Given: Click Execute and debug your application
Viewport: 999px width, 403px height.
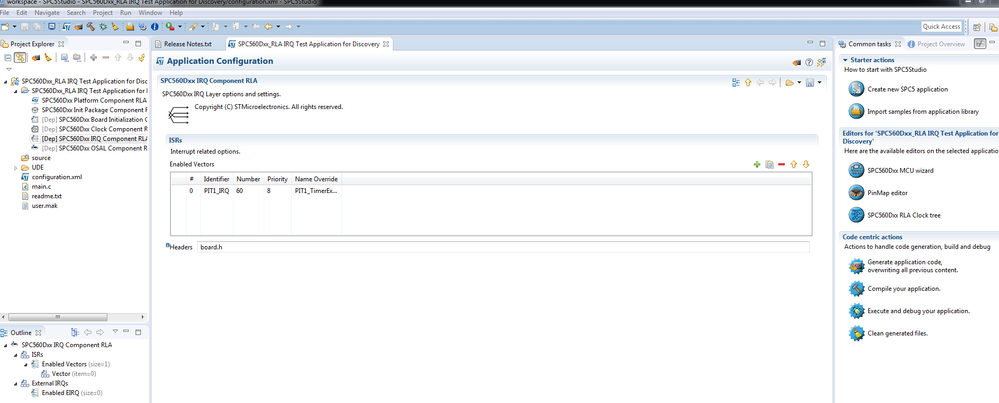Looking at the screenshot, I should click(x=919, y=311).
